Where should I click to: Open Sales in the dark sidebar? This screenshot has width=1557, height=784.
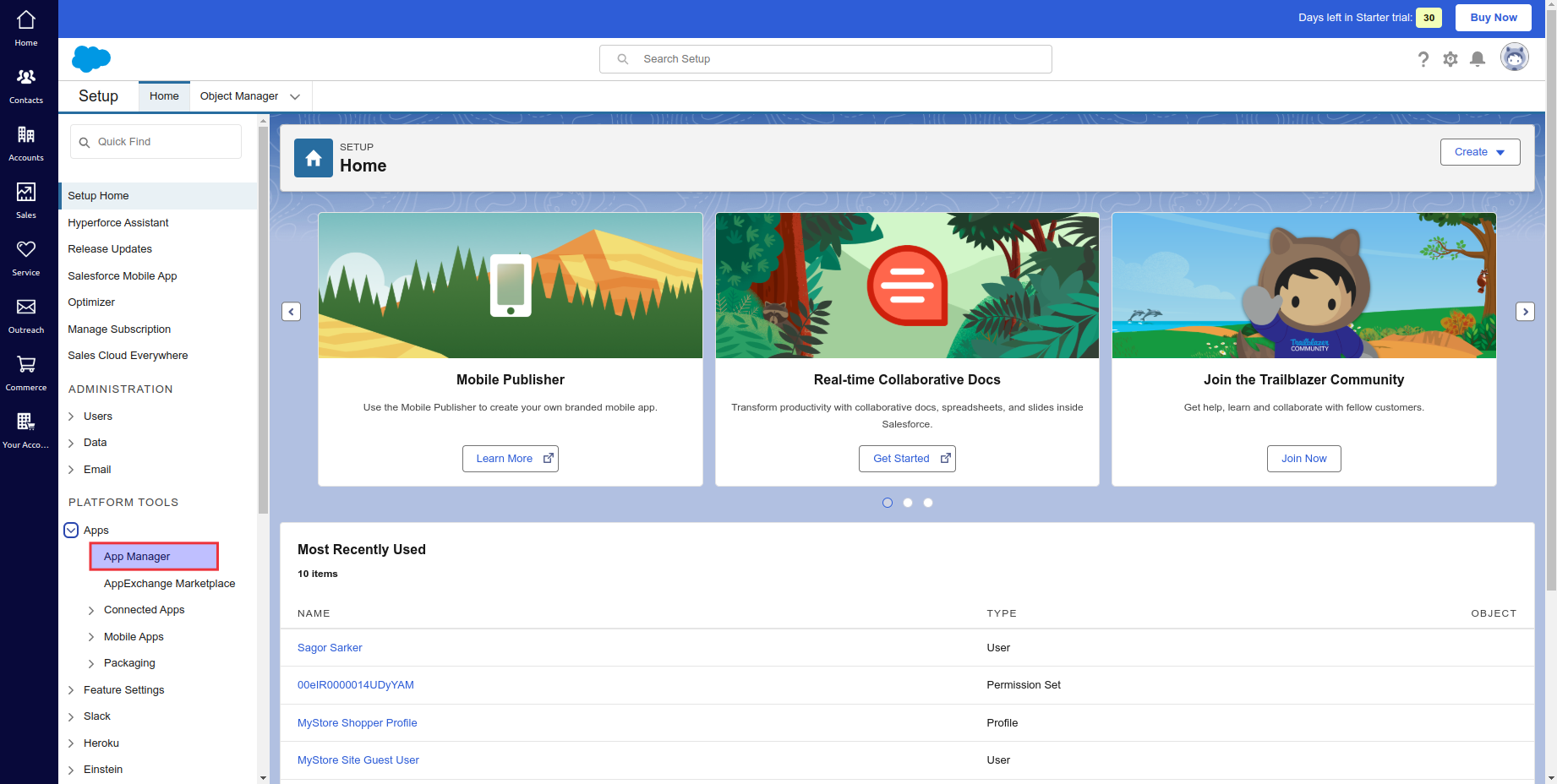26,201
